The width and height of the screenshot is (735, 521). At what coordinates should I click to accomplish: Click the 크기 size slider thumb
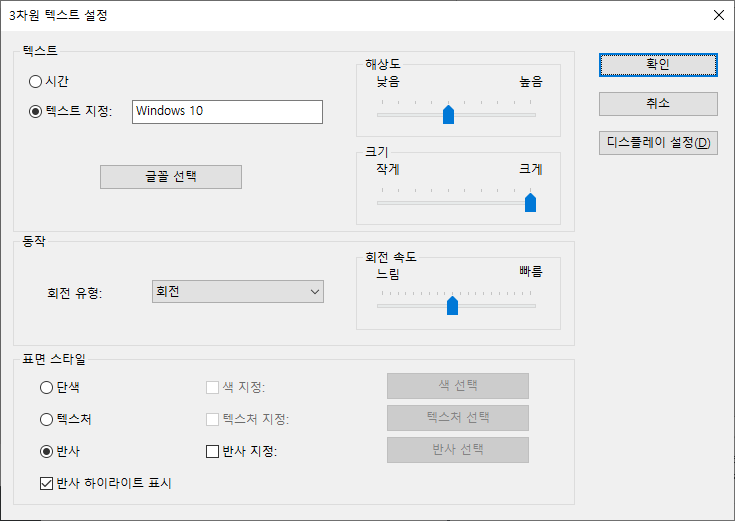click(x=530, y=203)
